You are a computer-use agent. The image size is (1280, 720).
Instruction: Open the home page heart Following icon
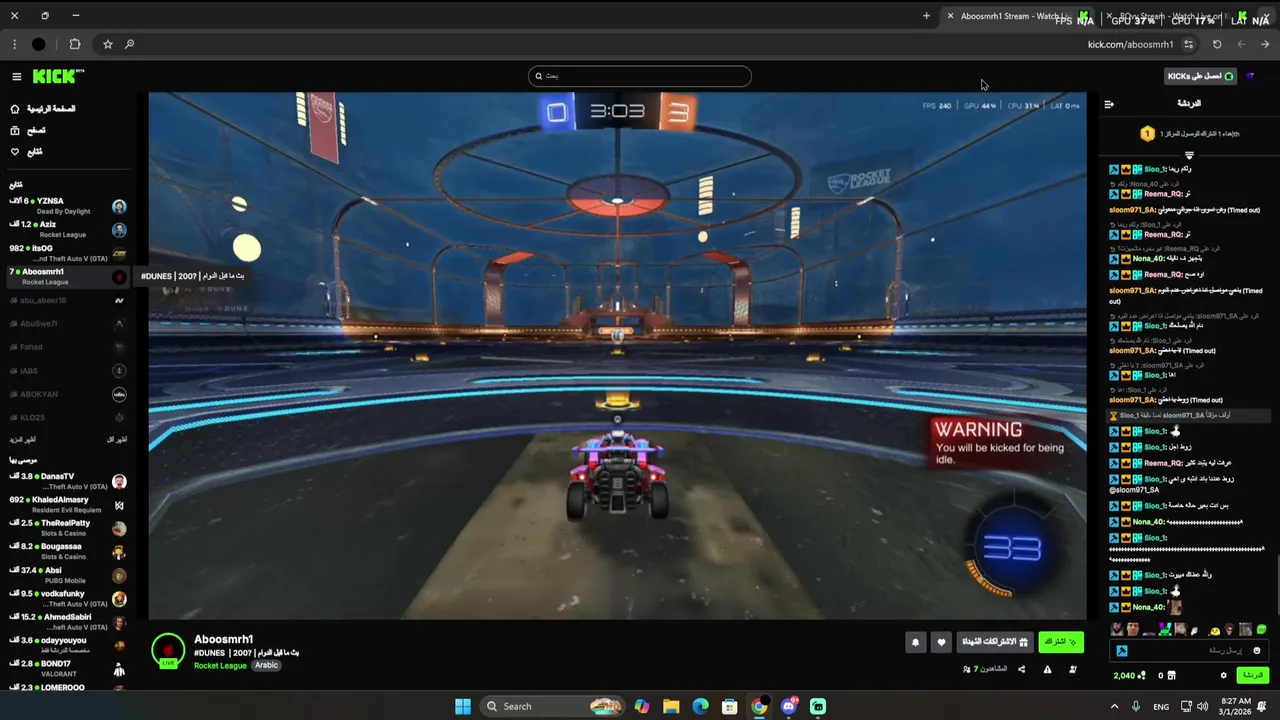15,152
